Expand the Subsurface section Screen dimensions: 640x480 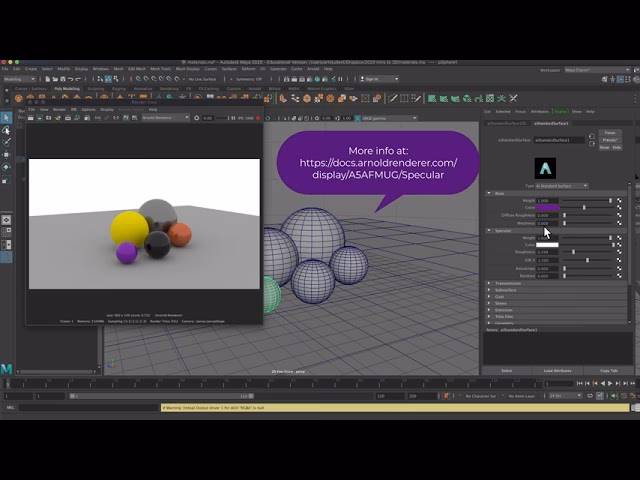489,290
